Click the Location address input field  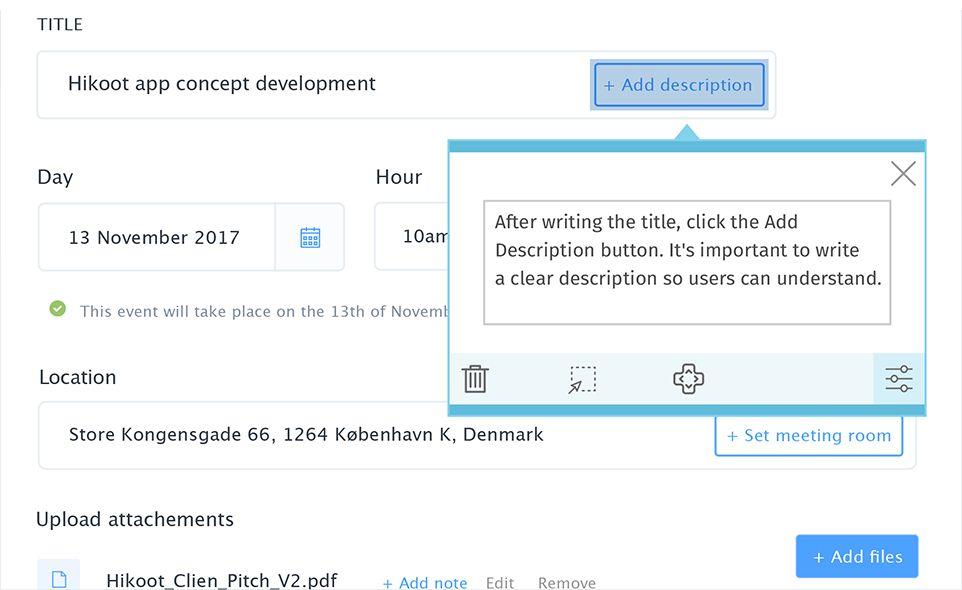click(x=370, y=435)
